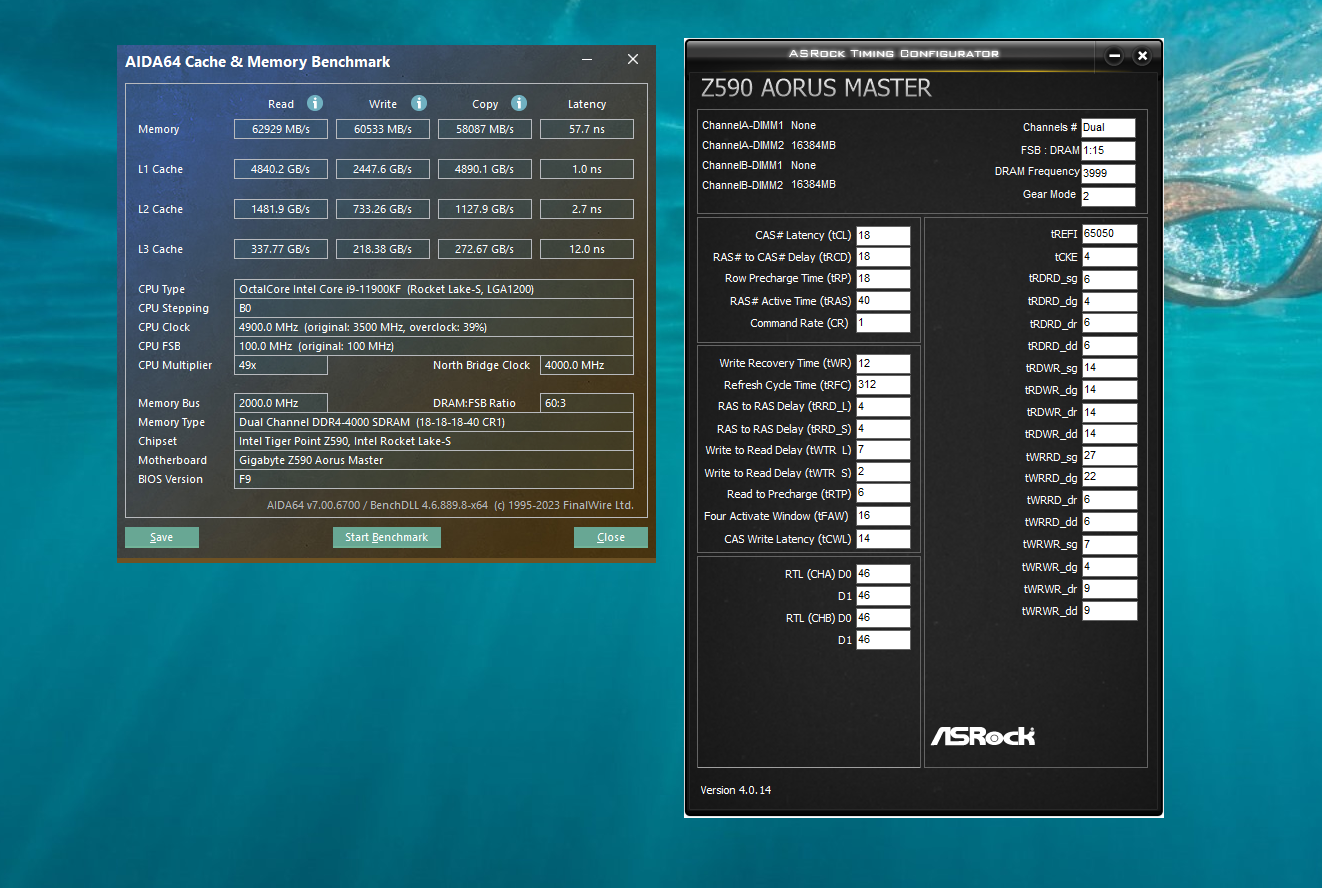Image resolution: width=1322 pixels, height=888 pixels.
Task: Click the CAS Write Latency (tCWL) field
Action: 883,539
